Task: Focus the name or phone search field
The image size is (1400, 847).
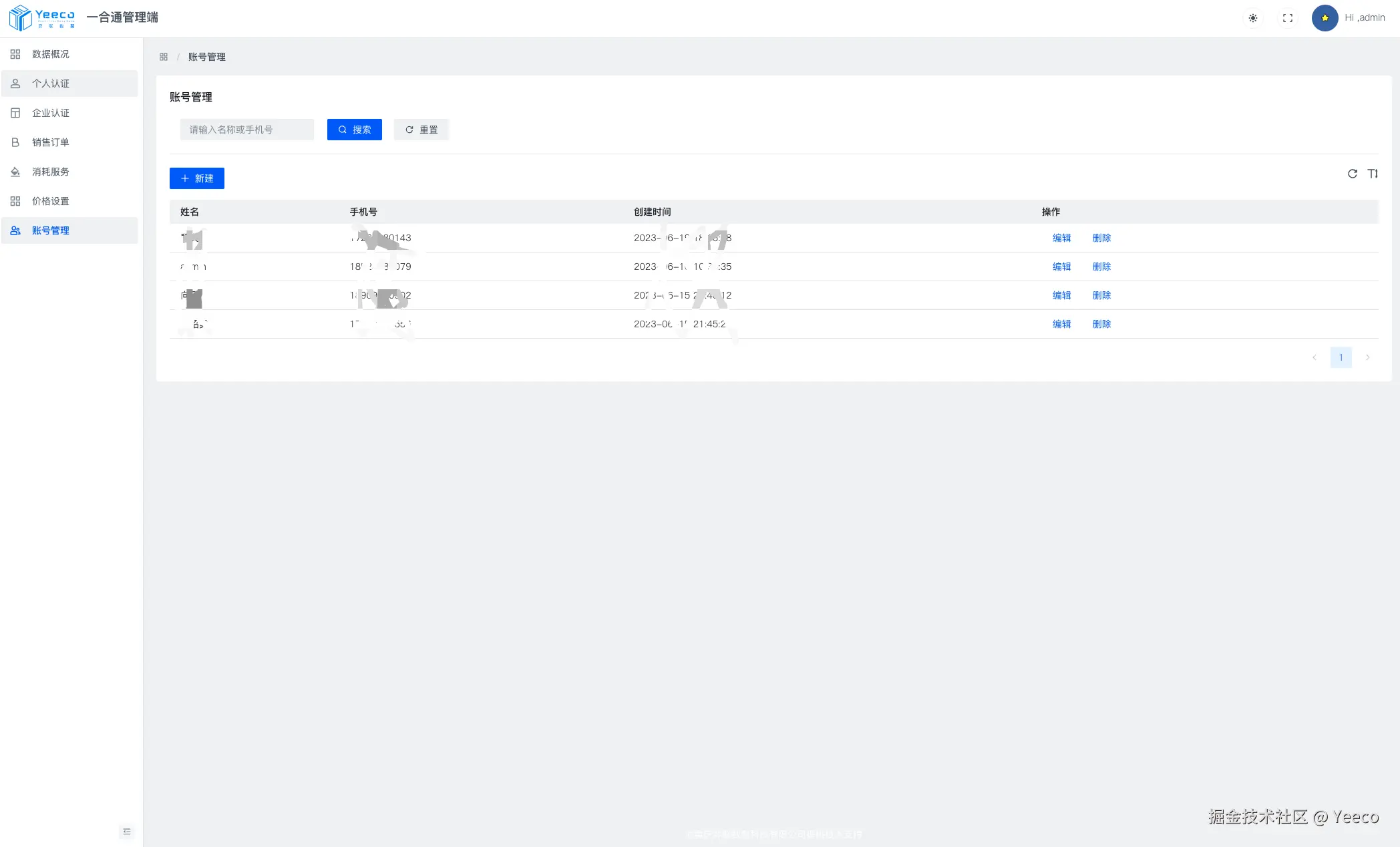Action: [x=246, y=130]
